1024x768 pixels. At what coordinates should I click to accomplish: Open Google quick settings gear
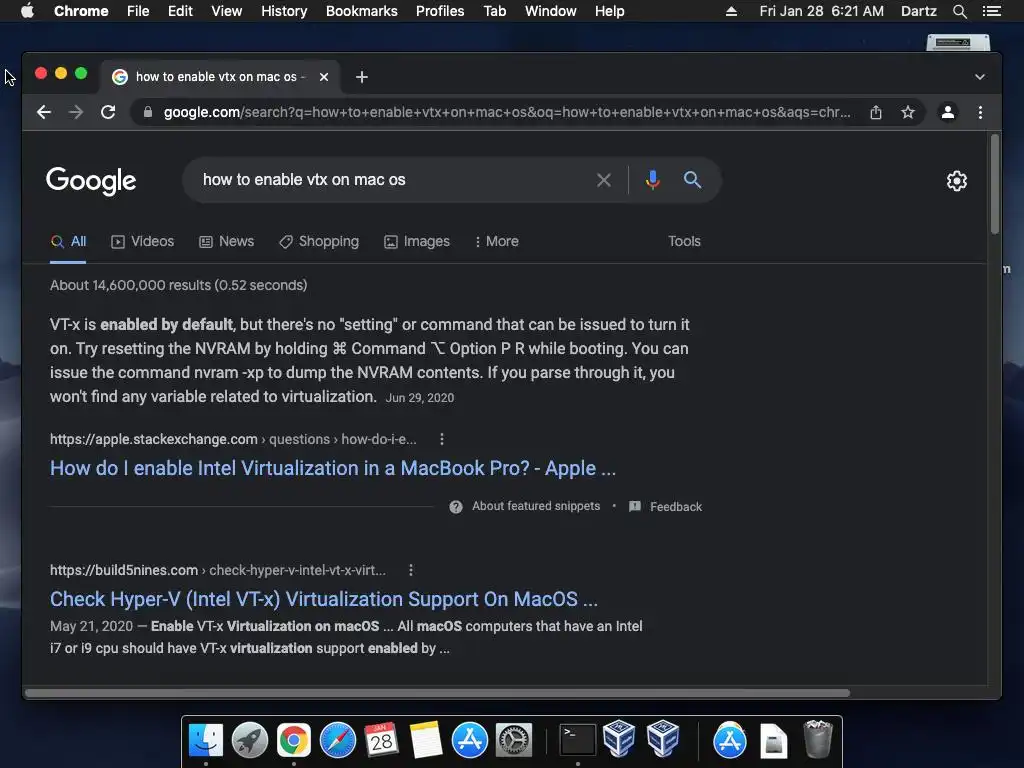pyautogui.click(x=957, y=181)
